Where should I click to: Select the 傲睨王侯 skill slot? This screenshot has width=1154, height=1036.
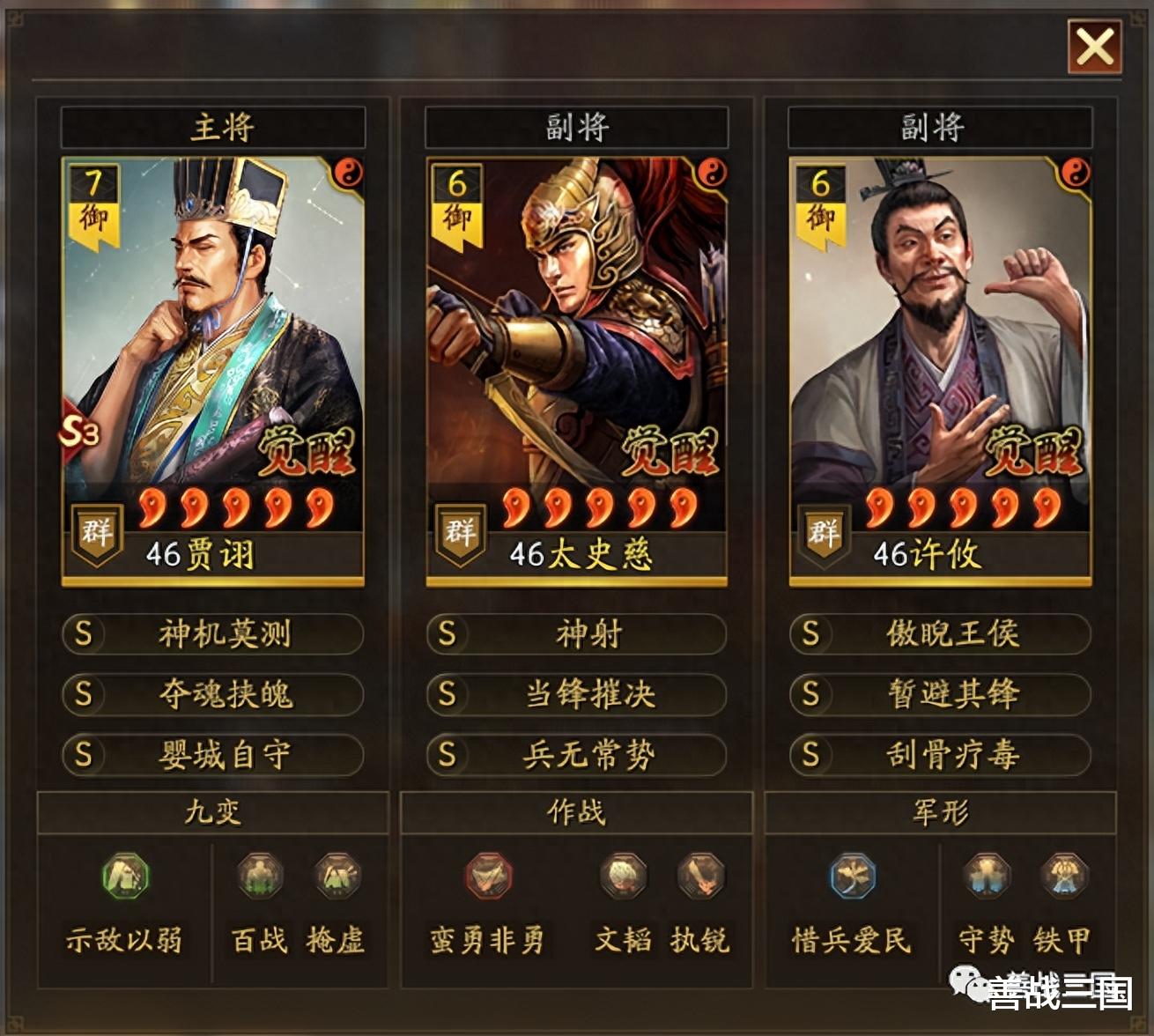click(940, 633)
